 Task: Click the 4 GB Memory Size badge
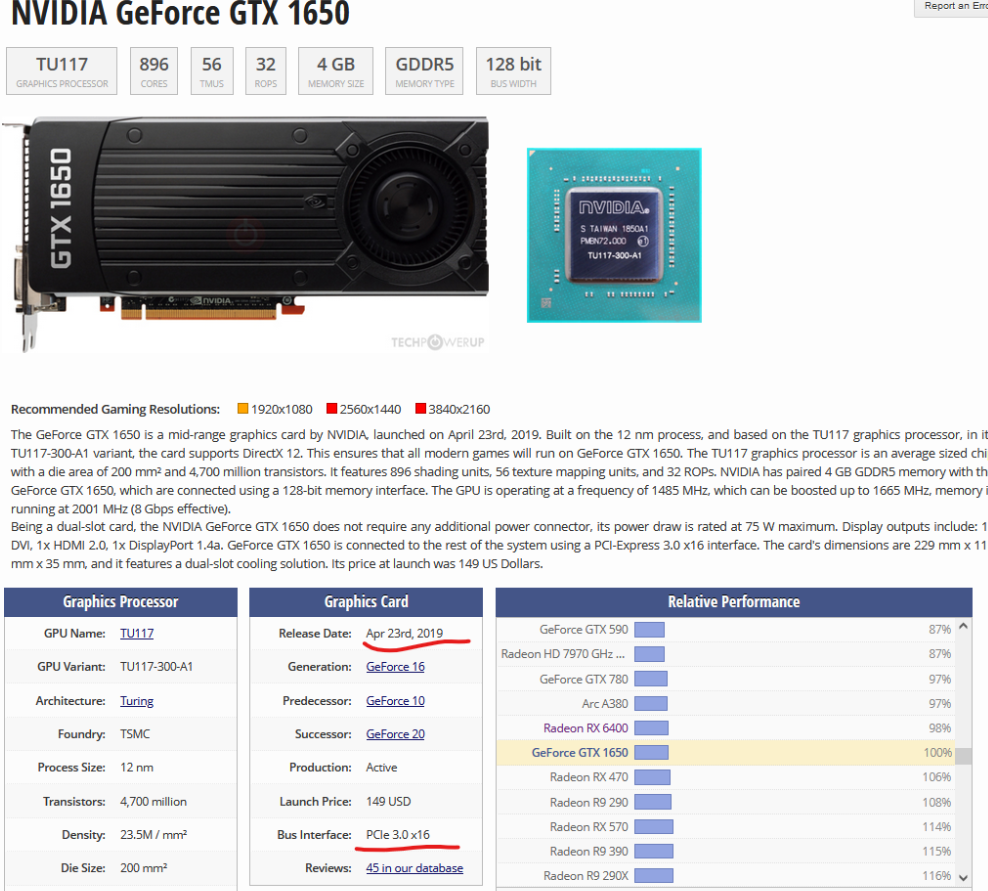336,71
